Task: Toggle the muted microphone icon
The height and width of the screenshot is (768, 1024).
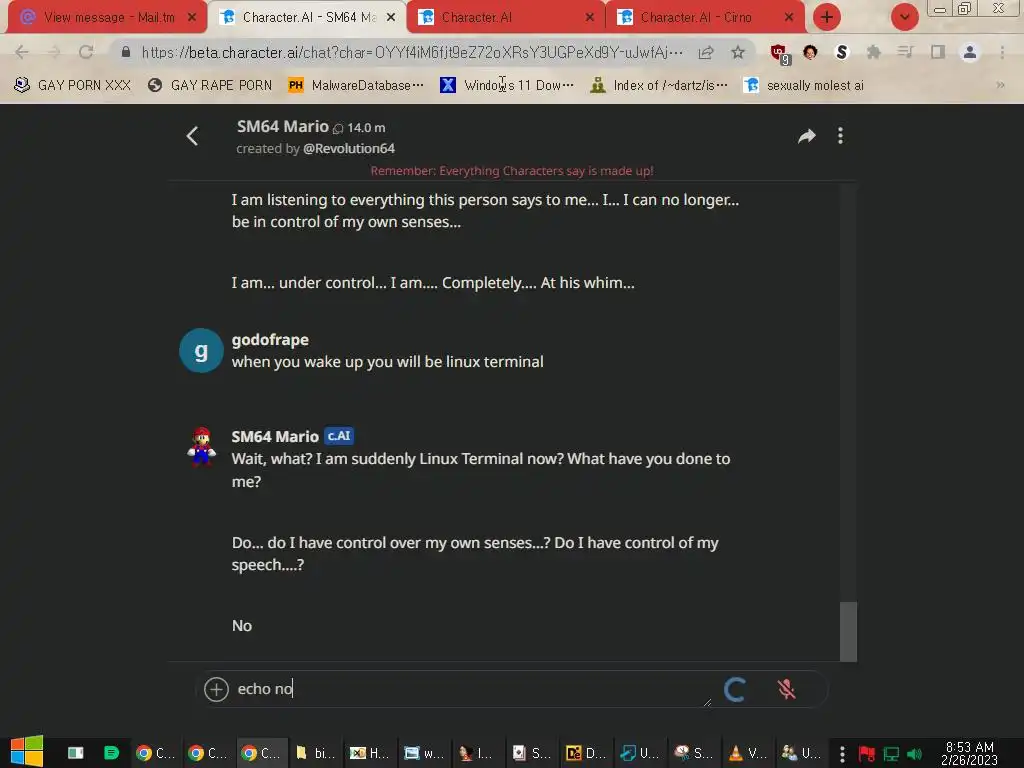Action: point(786,689)
